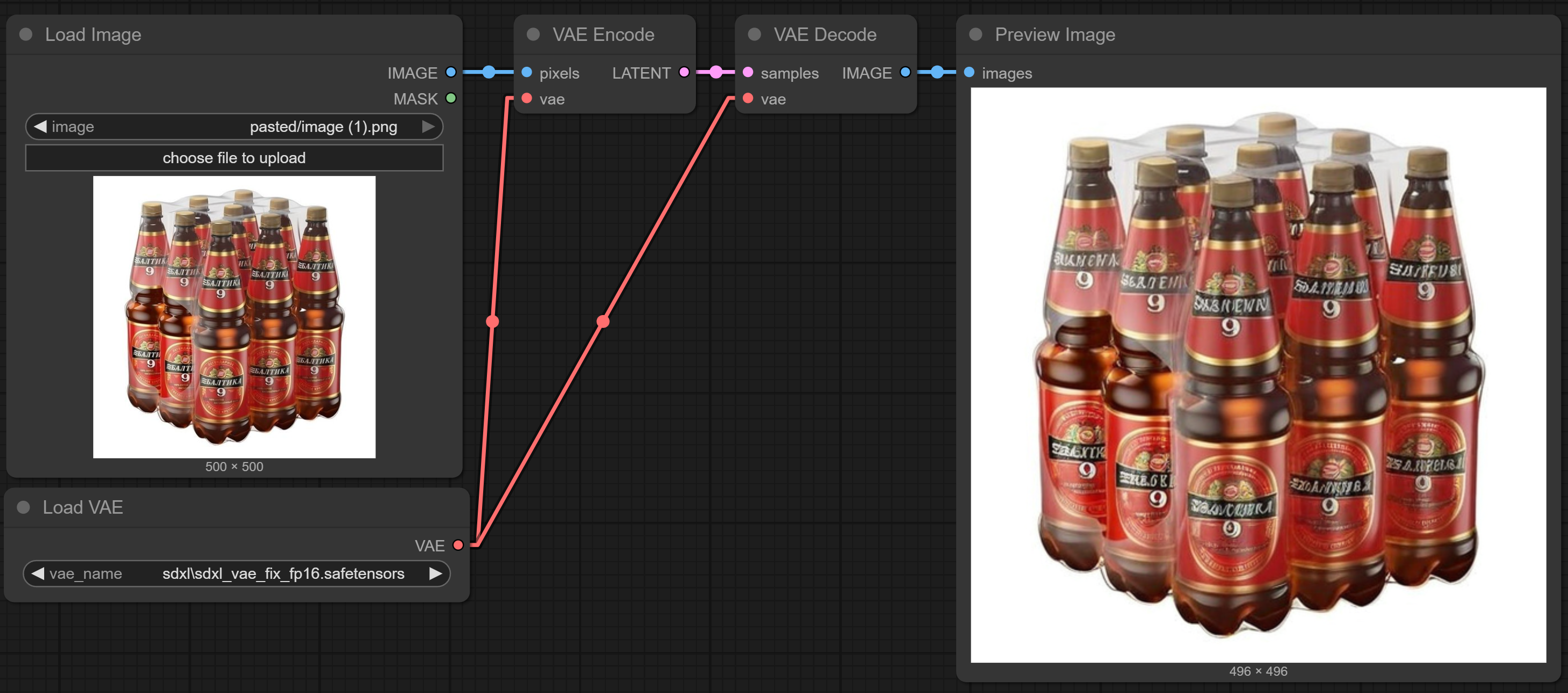Screen dimensions: 1568x693
Task: Click the pixels input socket on VAE Encode
Action: (x=527, y=72)
